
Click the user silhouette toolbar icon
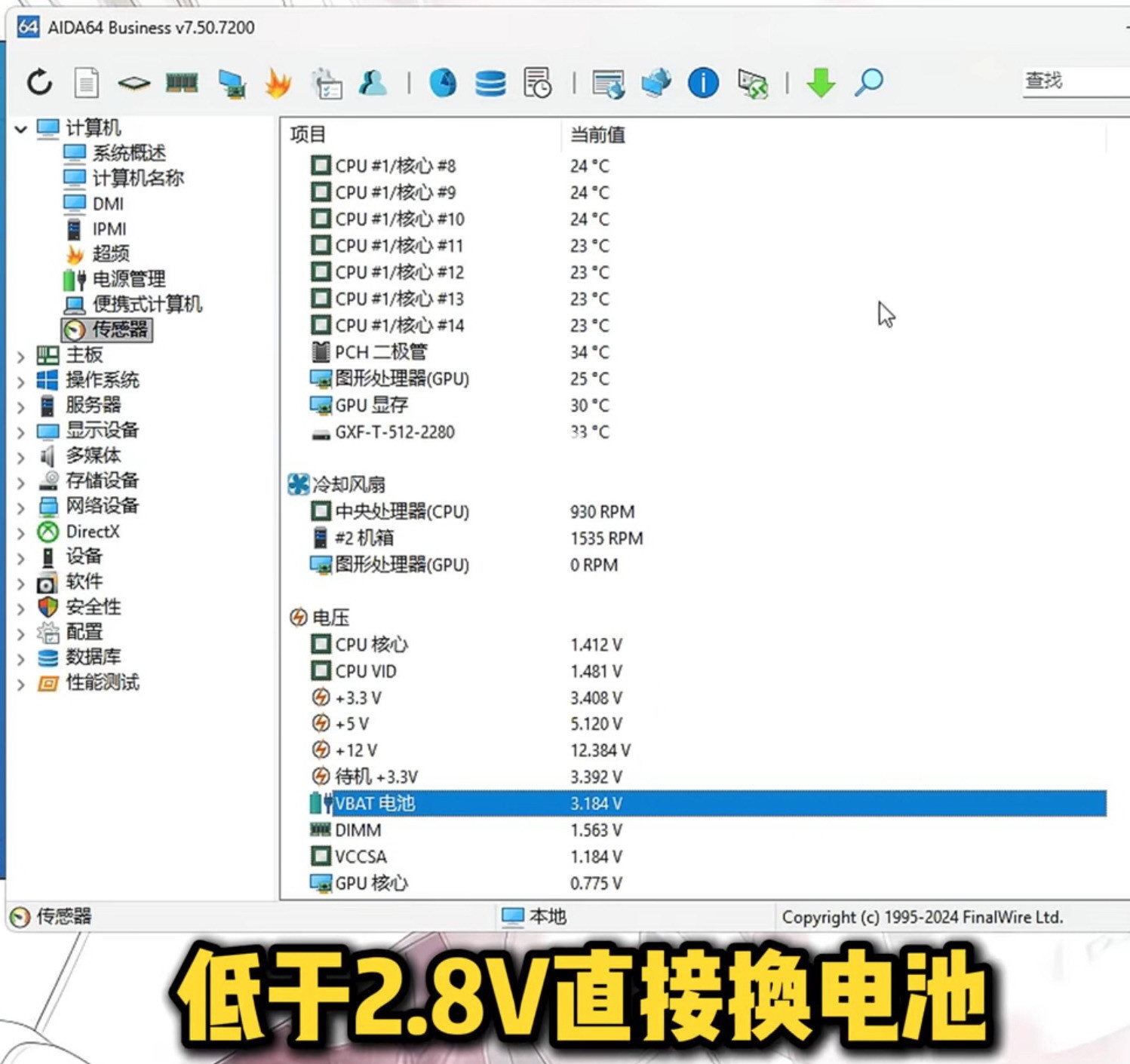point(373,82)
